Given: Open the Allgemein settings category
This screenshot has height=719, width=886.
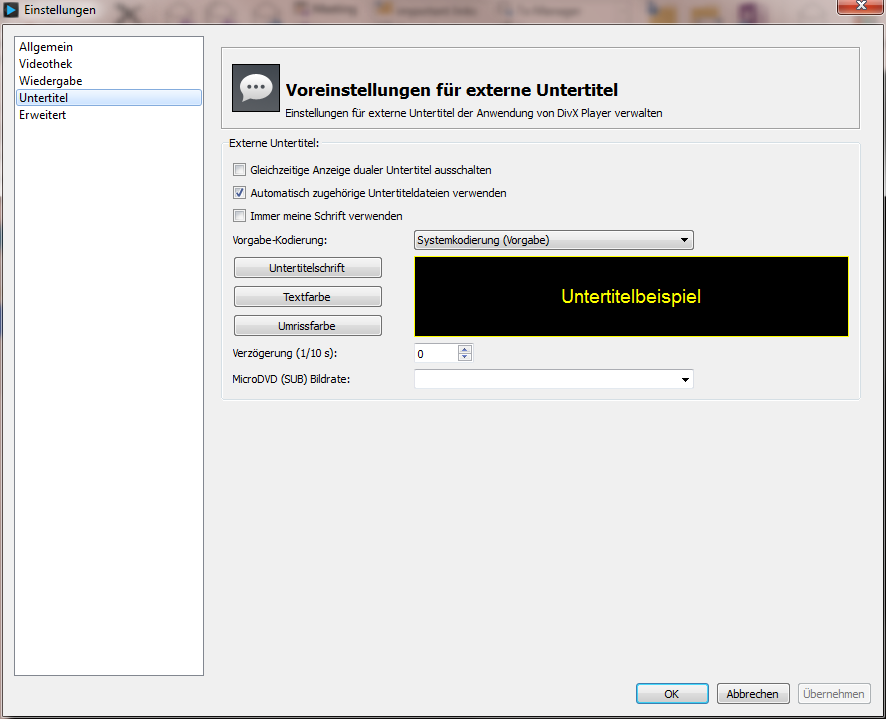Looking at the screenshot, I should point(108,47).
